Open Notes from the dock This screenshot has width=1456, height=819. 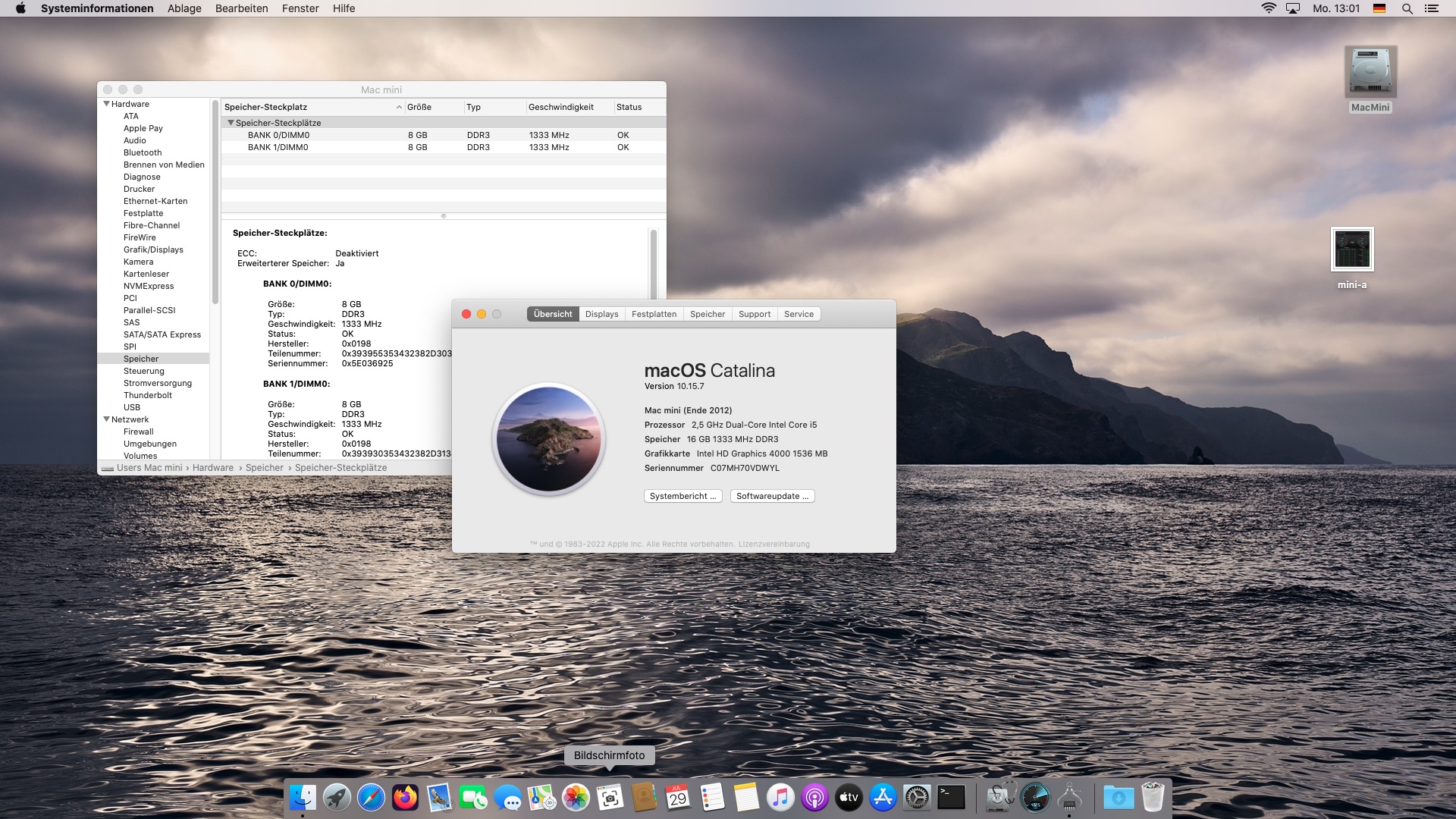(746, 797)
